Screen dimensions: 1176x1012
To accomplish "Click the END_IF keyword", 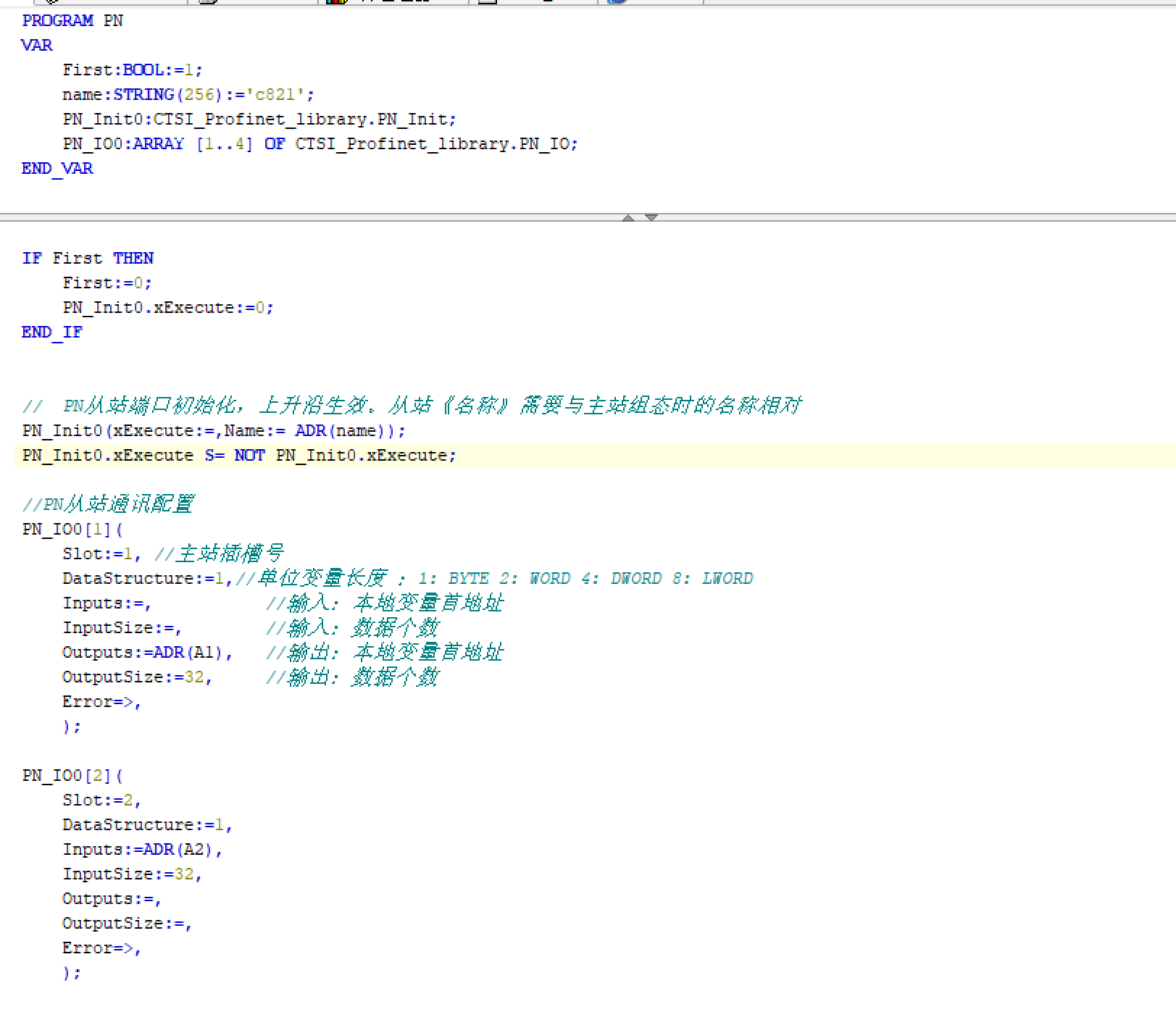I will point(52,333).
